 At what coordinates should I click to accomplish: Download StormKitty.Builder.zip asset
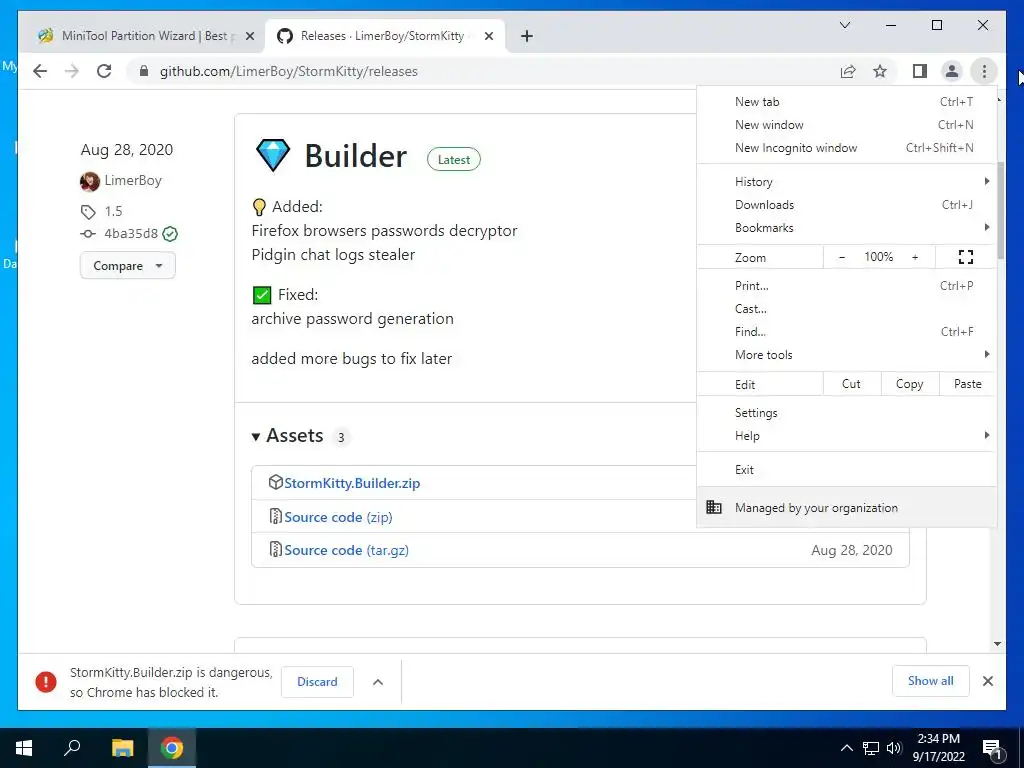tap(352, 483)
